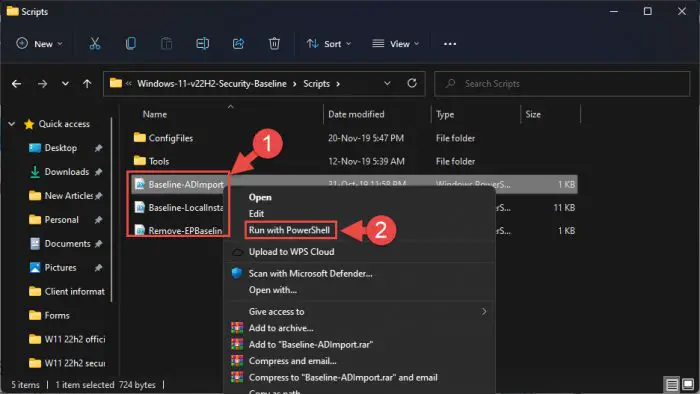The width and height of the screenshot is (700, 394).
Task: Refresh the Scripts folder view
Action: (412, 83)
